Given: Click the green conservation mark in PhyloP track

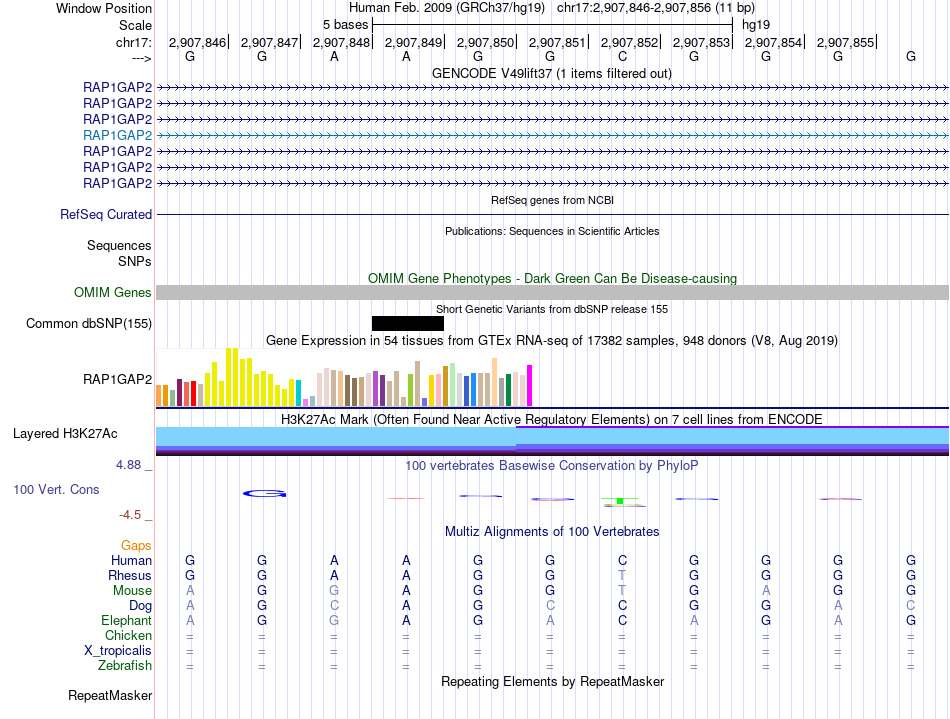Looking at the screenshot, I should point(620,501).
